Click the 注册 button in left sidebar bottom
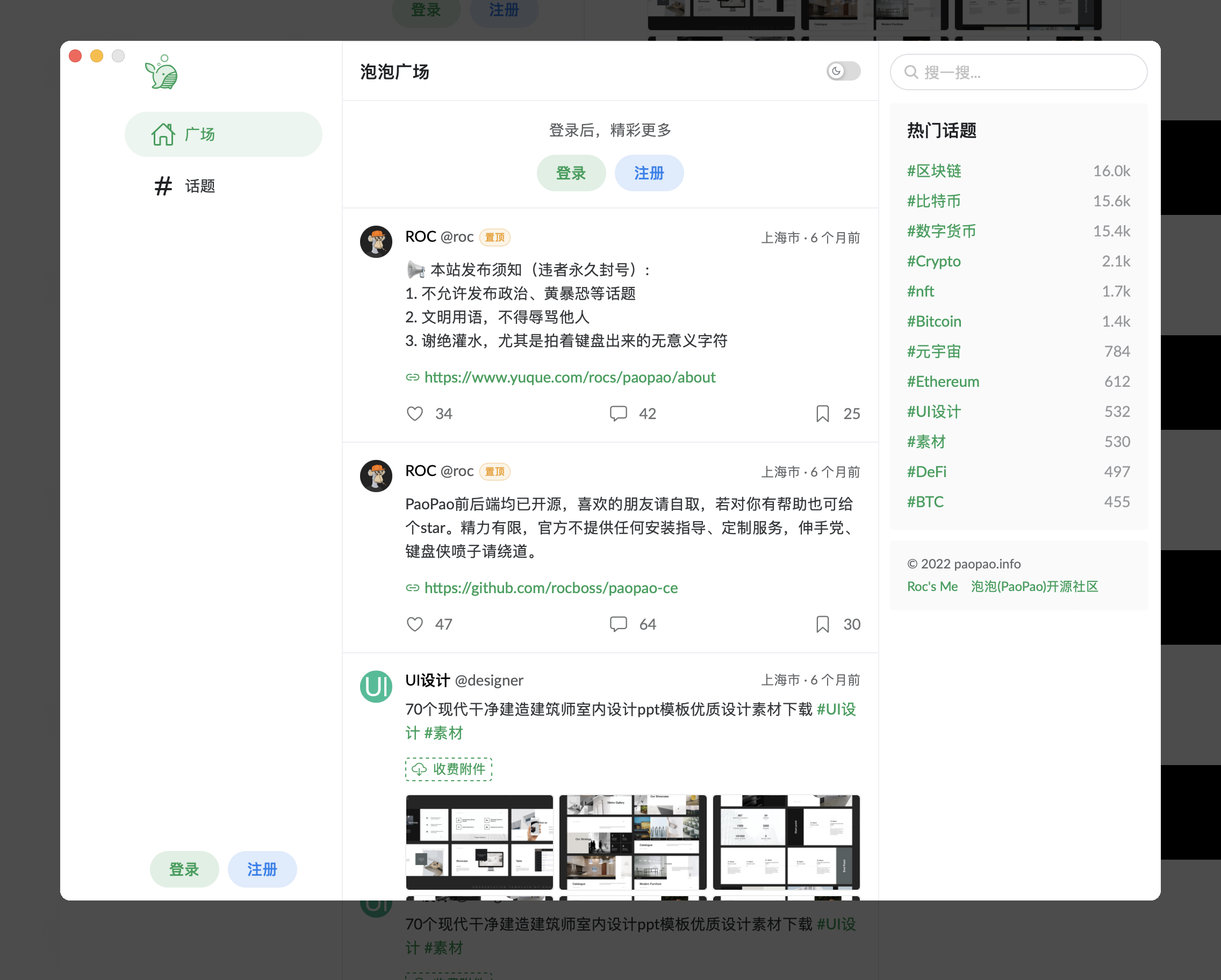 [x=262, y=869]
